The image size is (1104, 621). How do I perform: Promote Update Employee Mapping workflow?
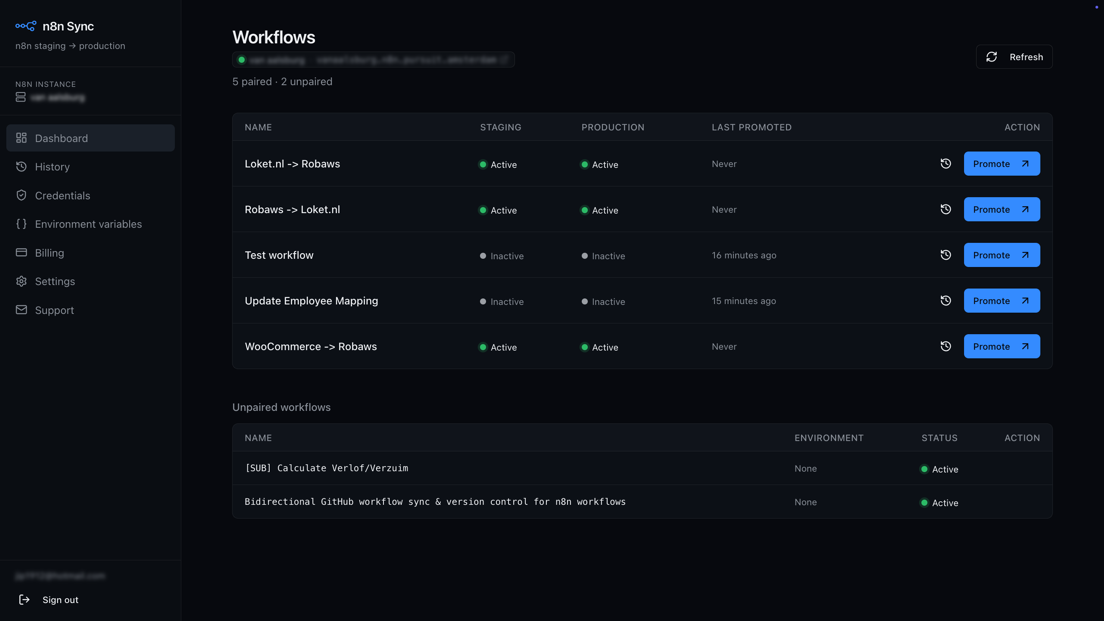[1001, 301]
